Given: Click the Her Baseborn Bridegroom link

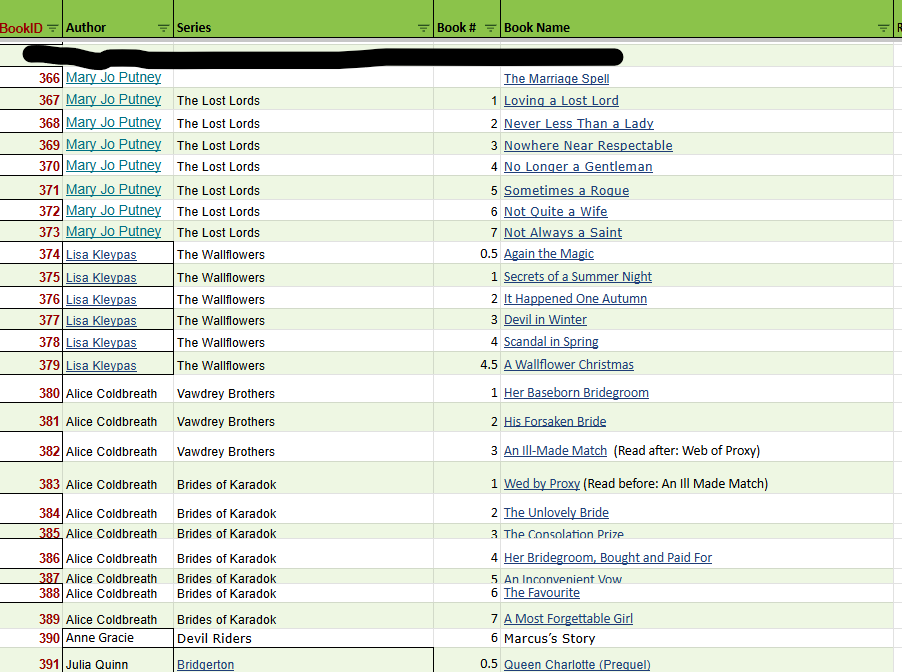Looking at the screenshot, I should (x=576, y=393).
